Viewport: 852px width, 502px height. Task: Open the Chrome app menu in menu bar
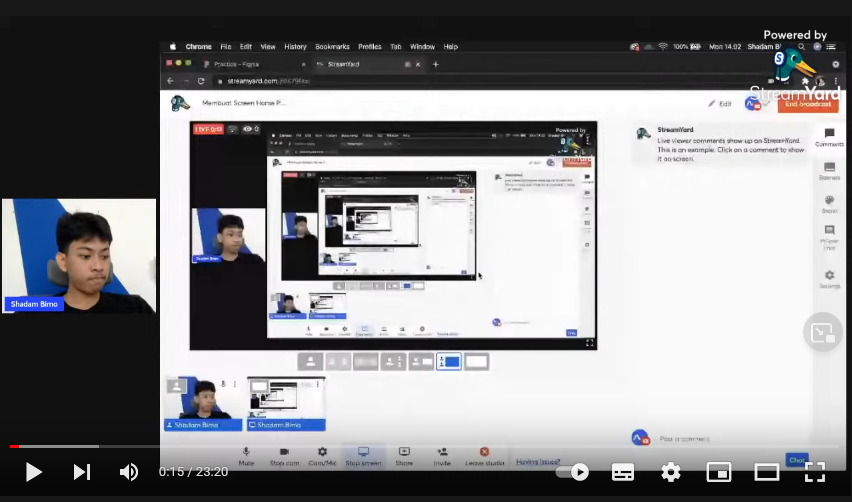pos(198,47)
